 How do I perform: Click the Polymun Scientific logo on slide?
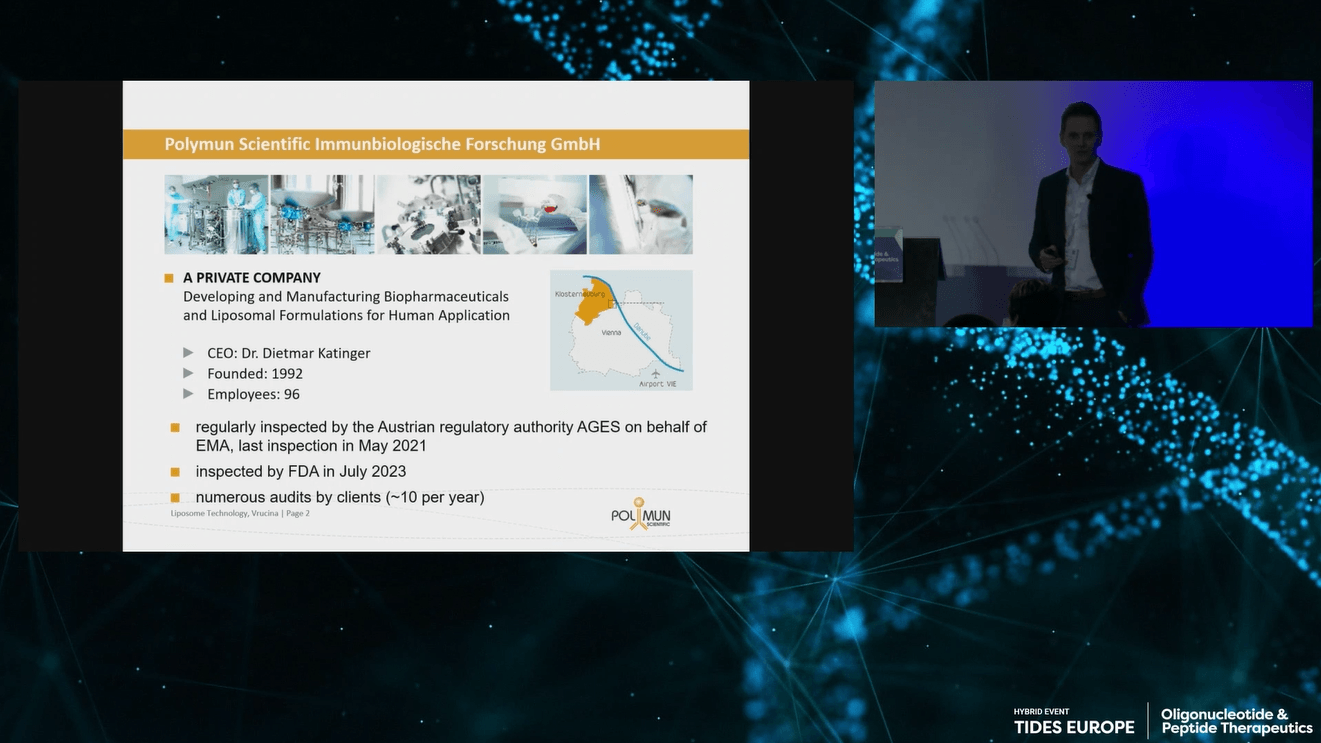tap(641, 514)
